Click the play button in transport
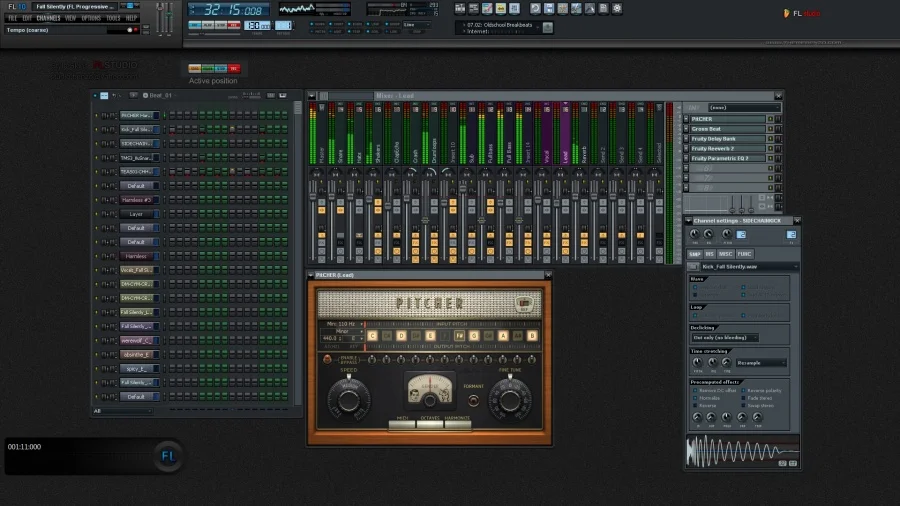This screenshot has width=900, height=506. tap(208, 25)
